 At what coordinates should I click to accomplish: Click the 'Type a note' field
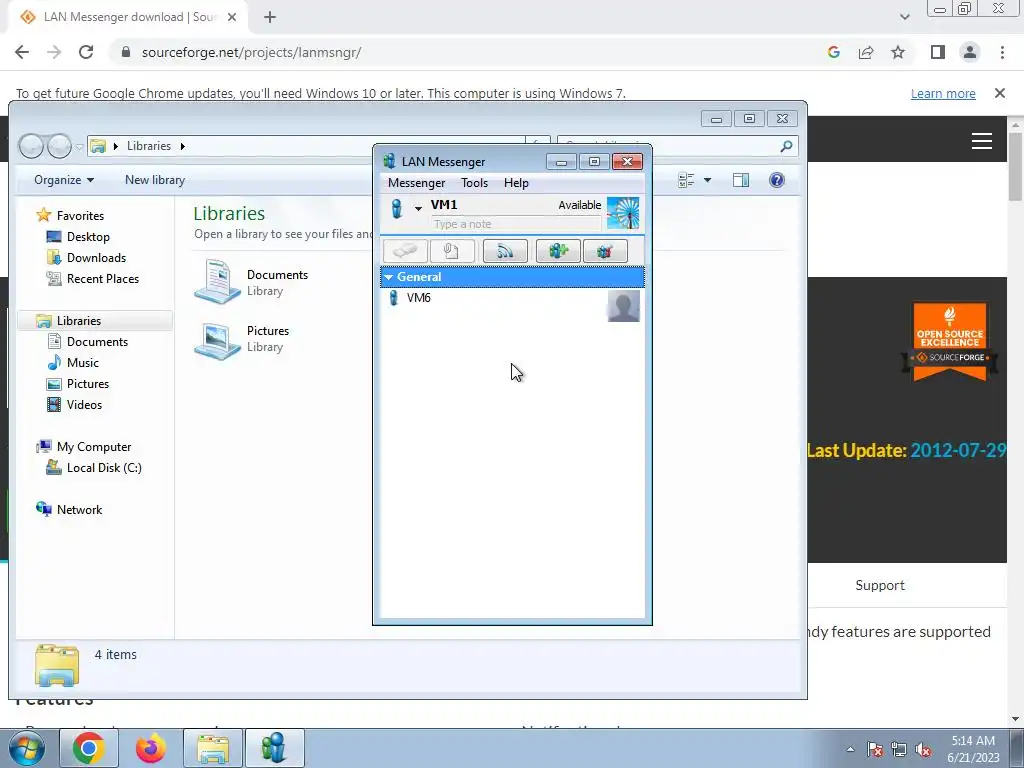[516, 224]
